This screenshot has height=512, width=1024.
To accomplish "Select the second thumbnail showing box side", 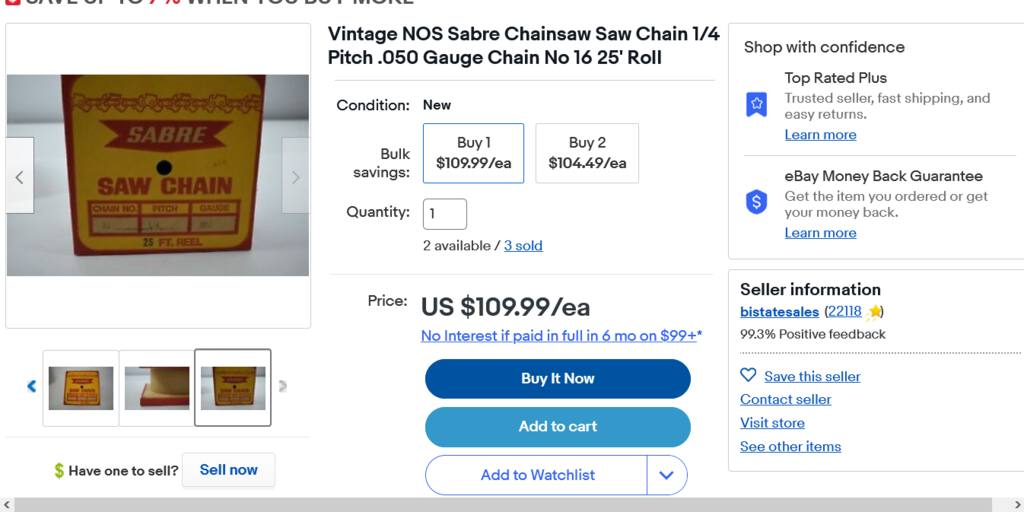I will click(157, 388).
